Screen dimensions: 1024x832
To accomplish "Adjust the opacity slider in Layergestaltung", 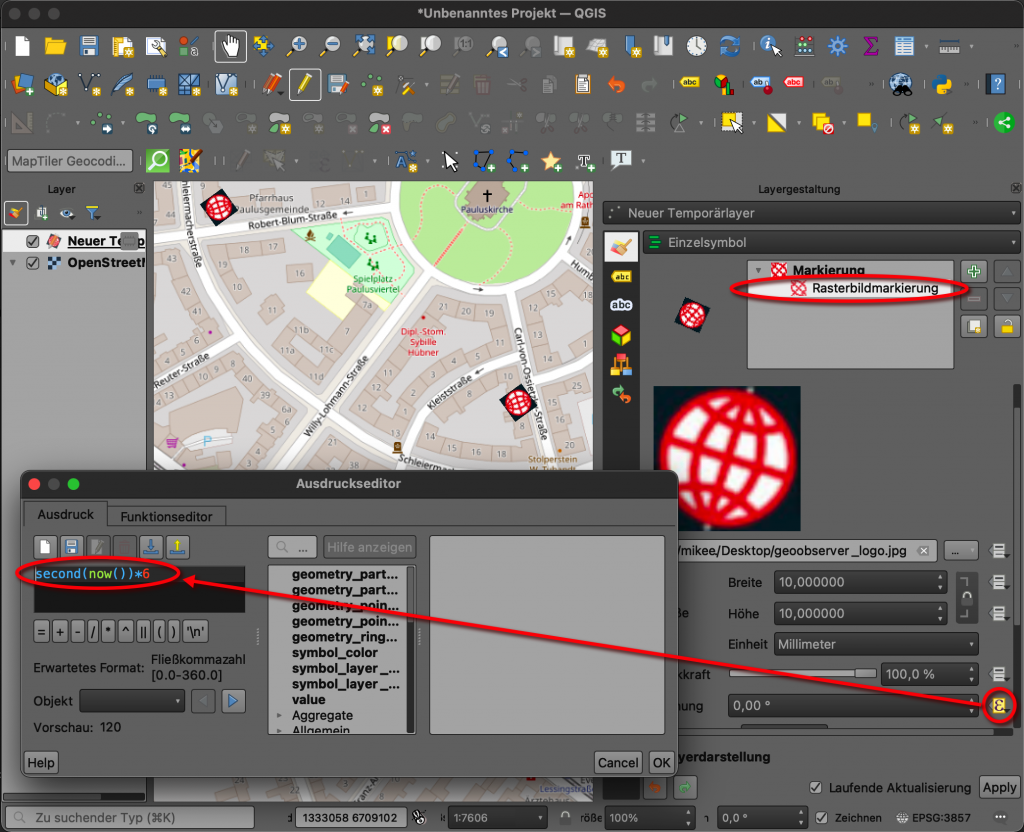I will tap(803, 673).
